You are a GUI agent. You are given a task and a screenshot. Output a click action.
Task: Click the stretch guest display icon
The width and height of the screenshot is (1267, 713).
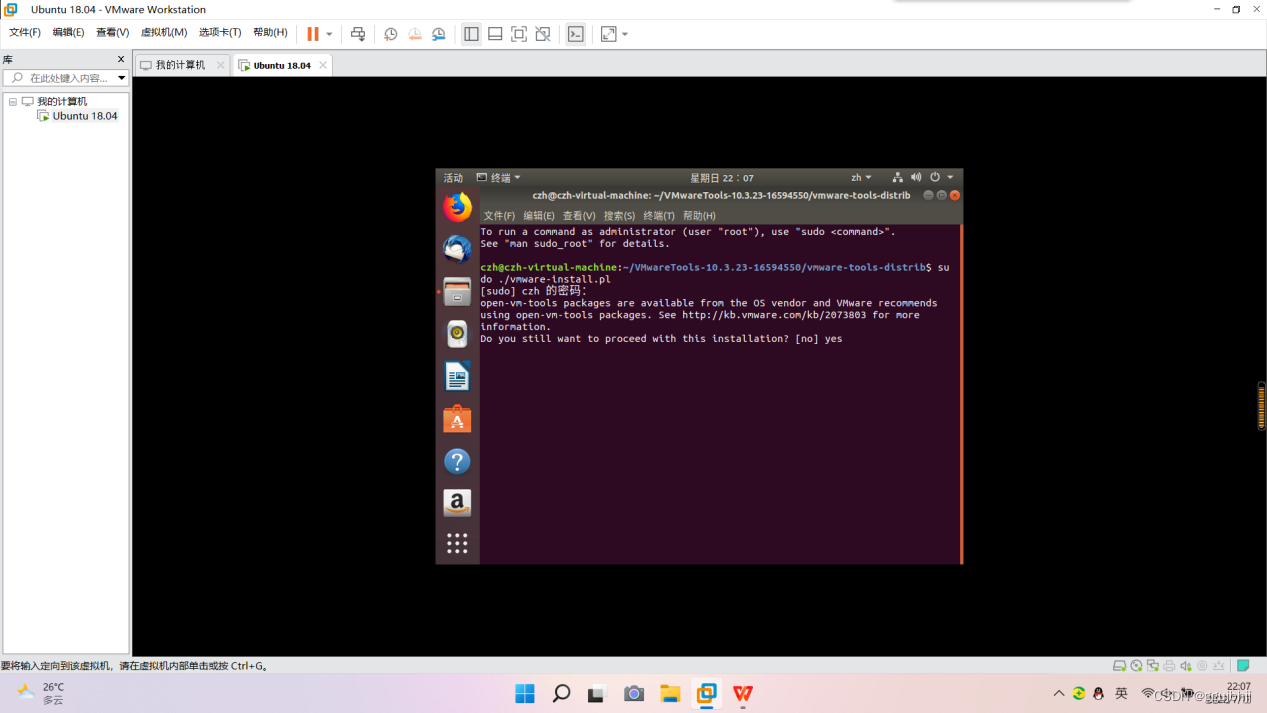click(609, 34)
